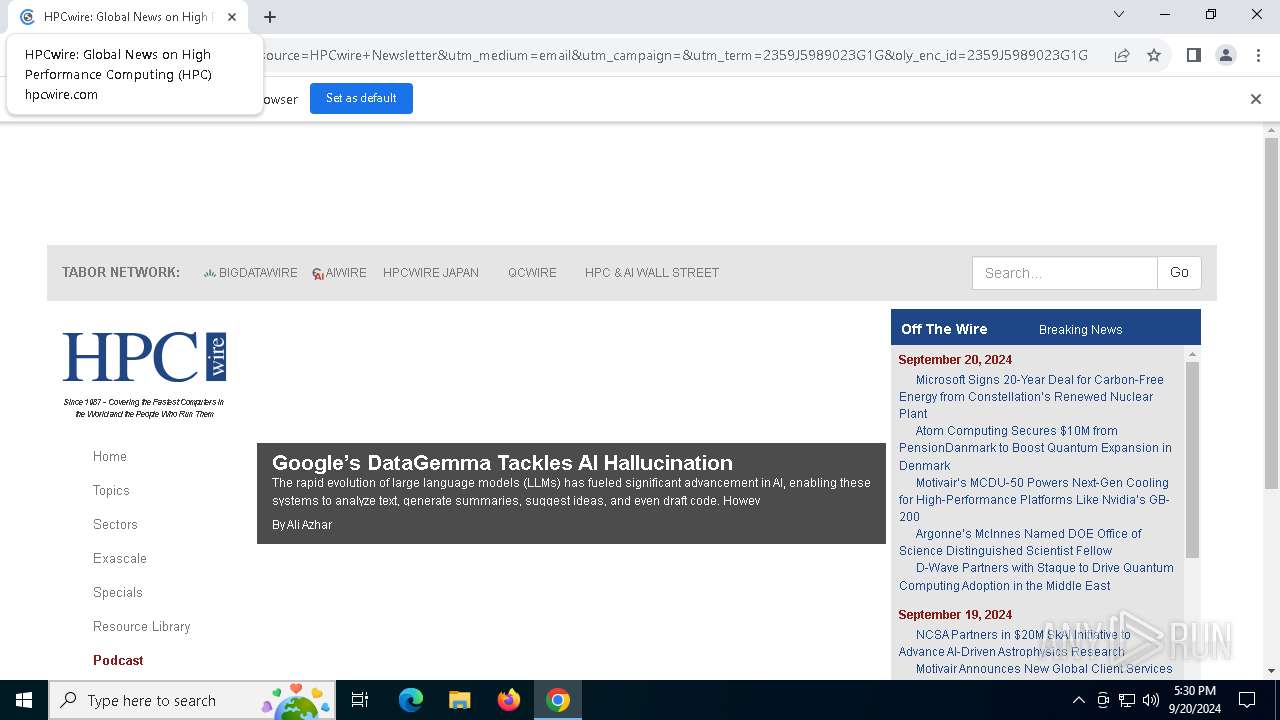This screenshot has width=1280, height=720.
Task: Click the taskbar search box
Action: [x=192, y=700]
